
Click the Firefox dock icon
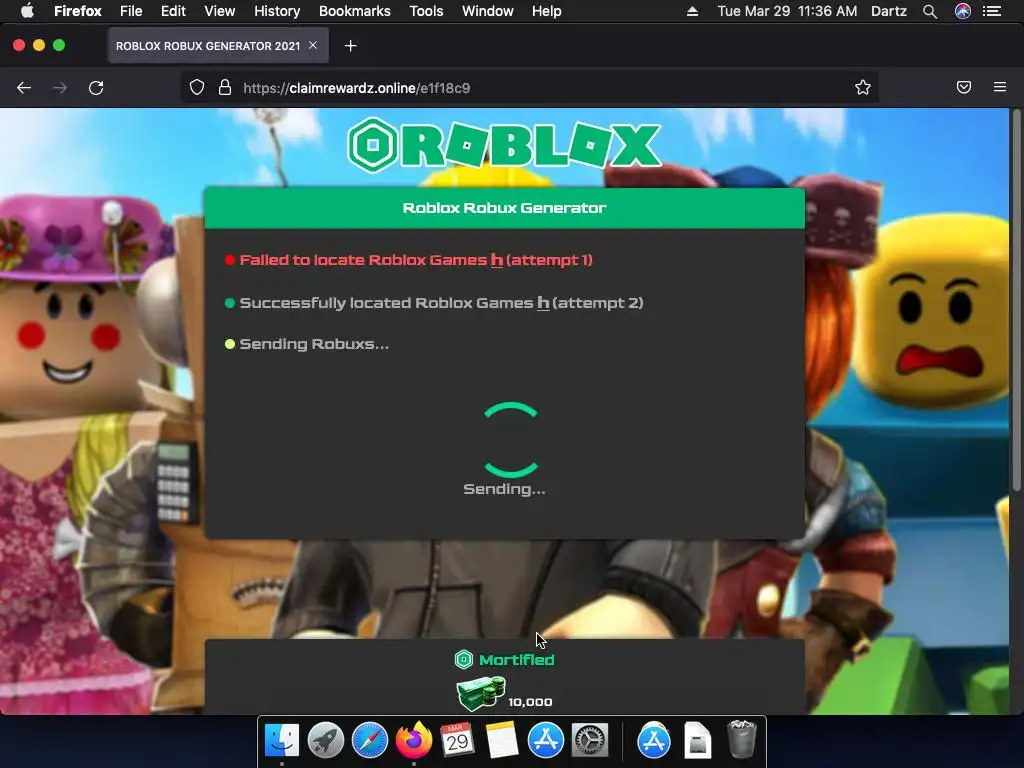click(413, 740)
